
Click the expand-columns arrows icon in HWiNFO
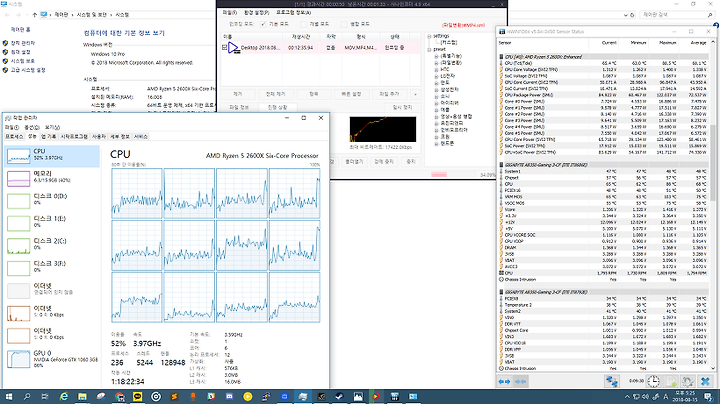(504, 382)
